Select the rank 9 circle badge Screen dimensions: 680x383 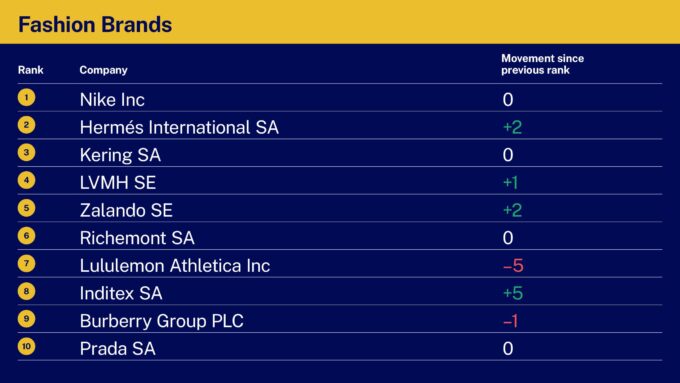point(26,319)
